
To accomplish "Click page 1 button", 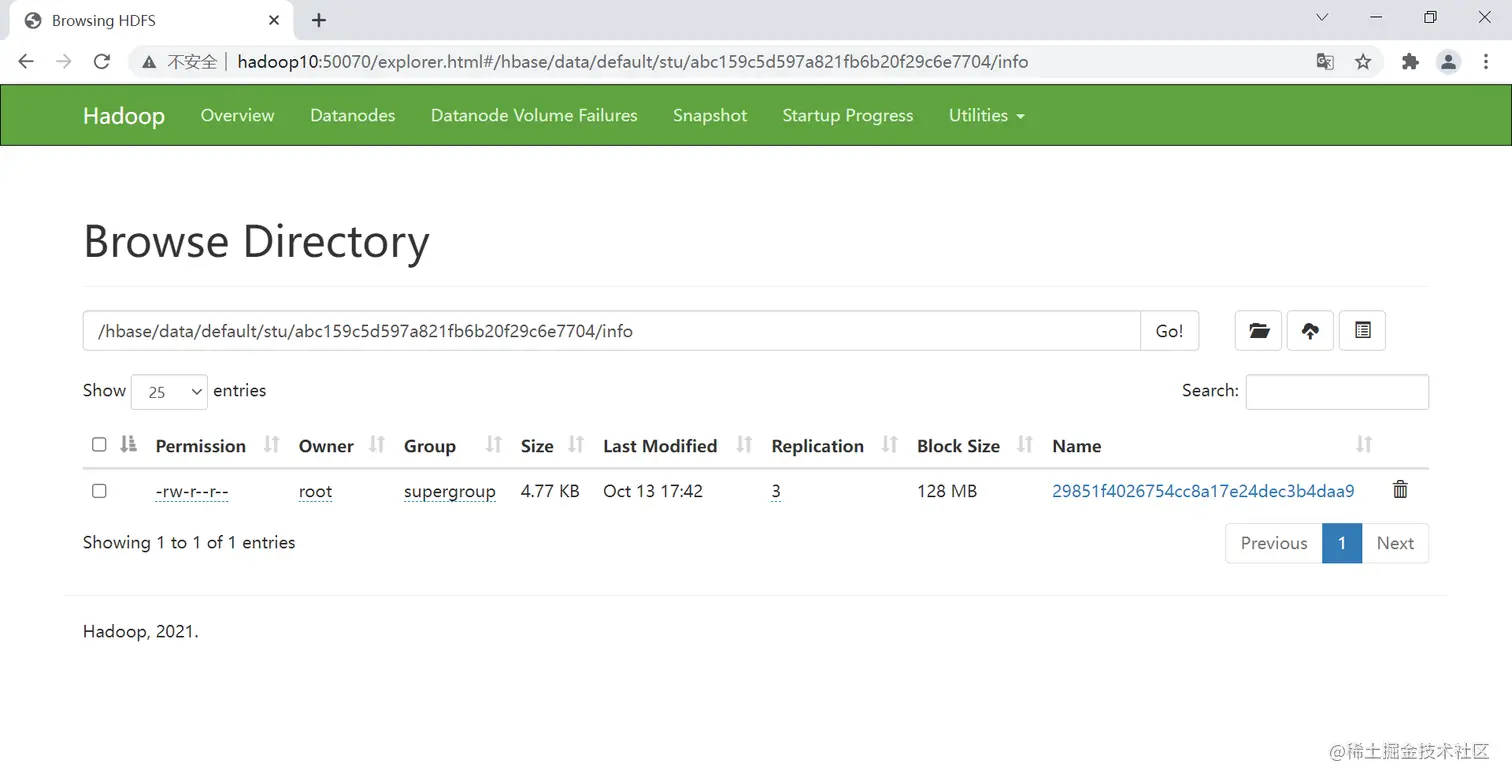I will click(1342, 543).
